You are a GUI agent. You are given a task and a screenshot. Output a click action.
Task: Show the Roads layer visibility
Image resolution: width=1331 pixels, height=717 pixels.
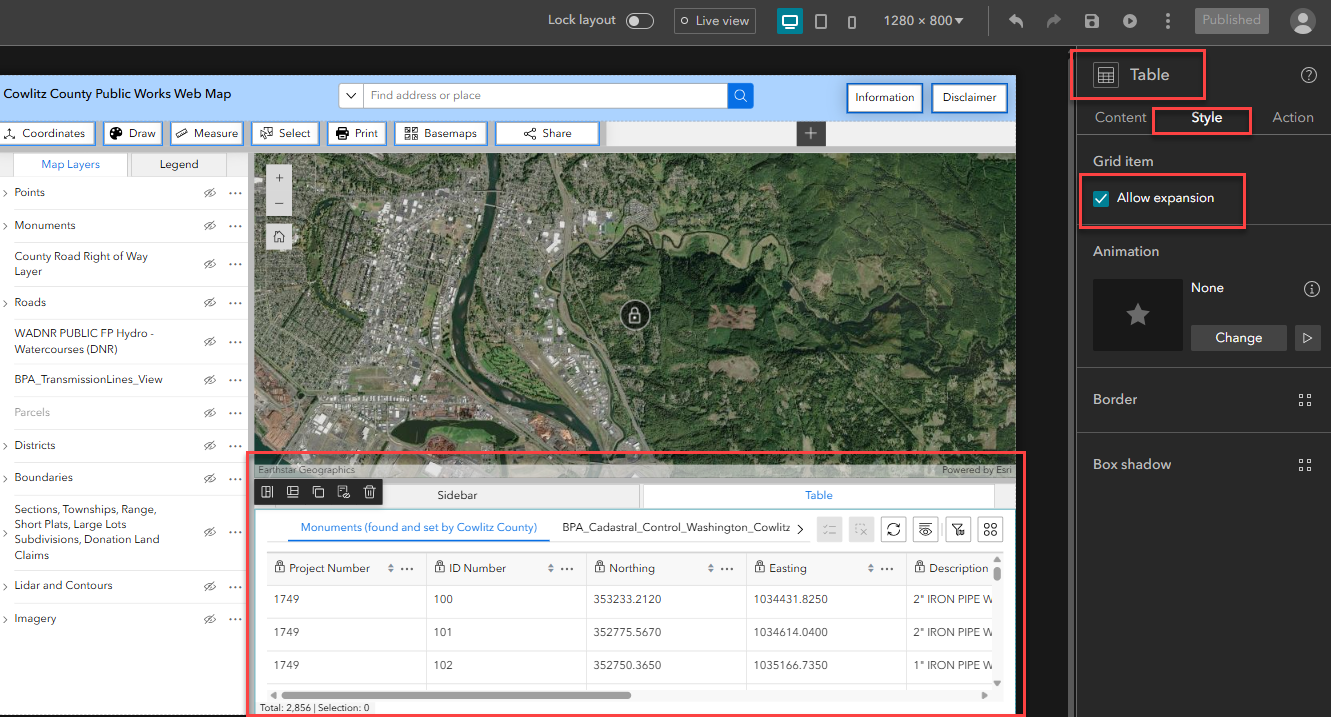pyautogui.click(x=209, y=302)
